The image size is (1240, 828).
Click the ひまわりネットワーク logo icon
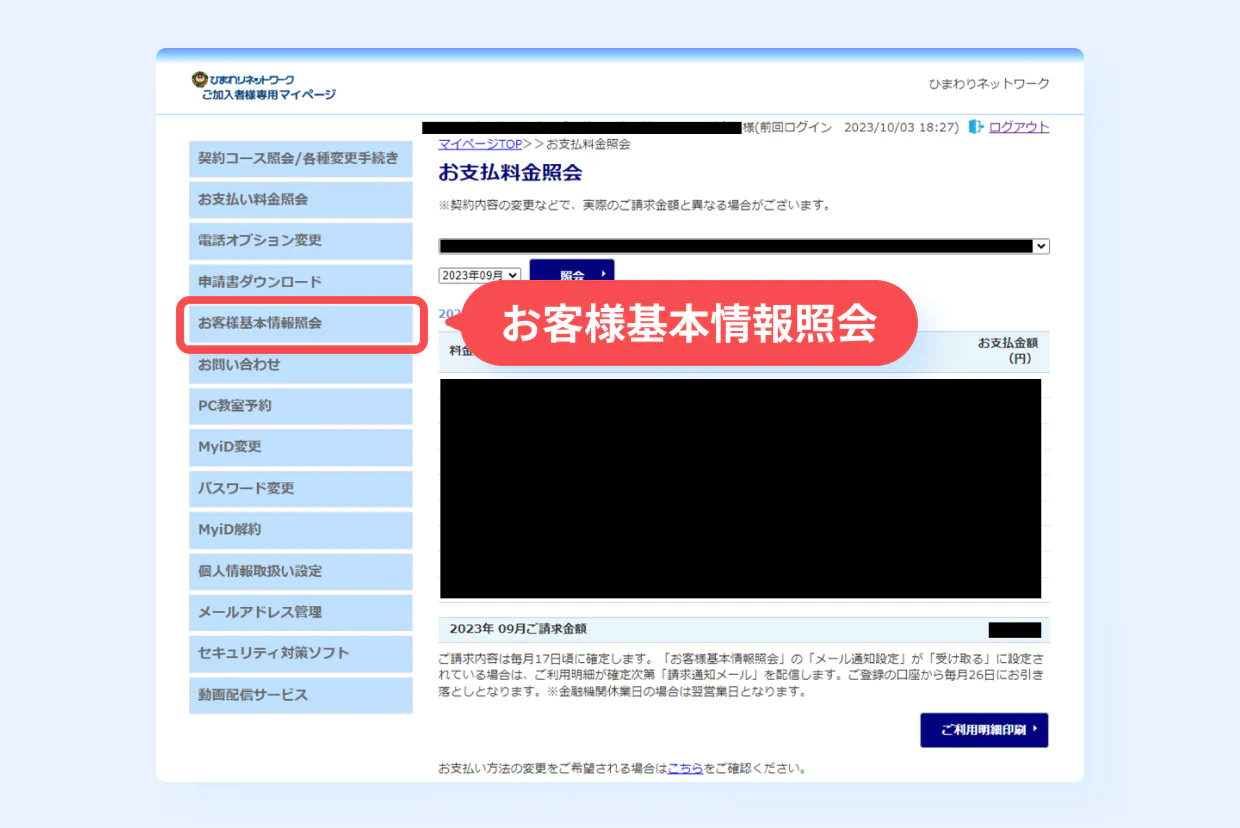tap(200, 79)
